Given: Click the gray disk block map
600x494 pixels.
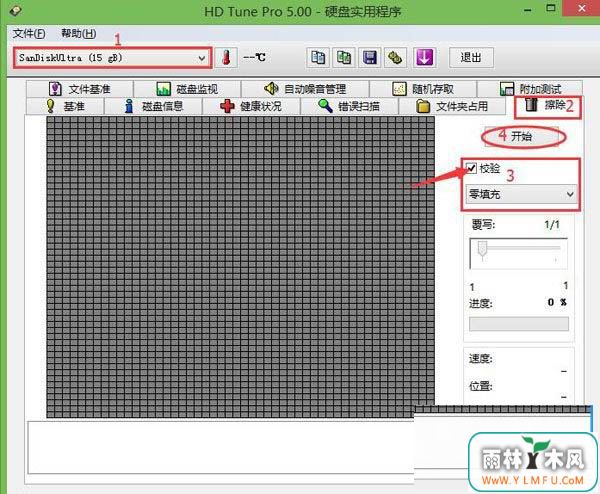Looking at the screenshot, I should [240, 267].
